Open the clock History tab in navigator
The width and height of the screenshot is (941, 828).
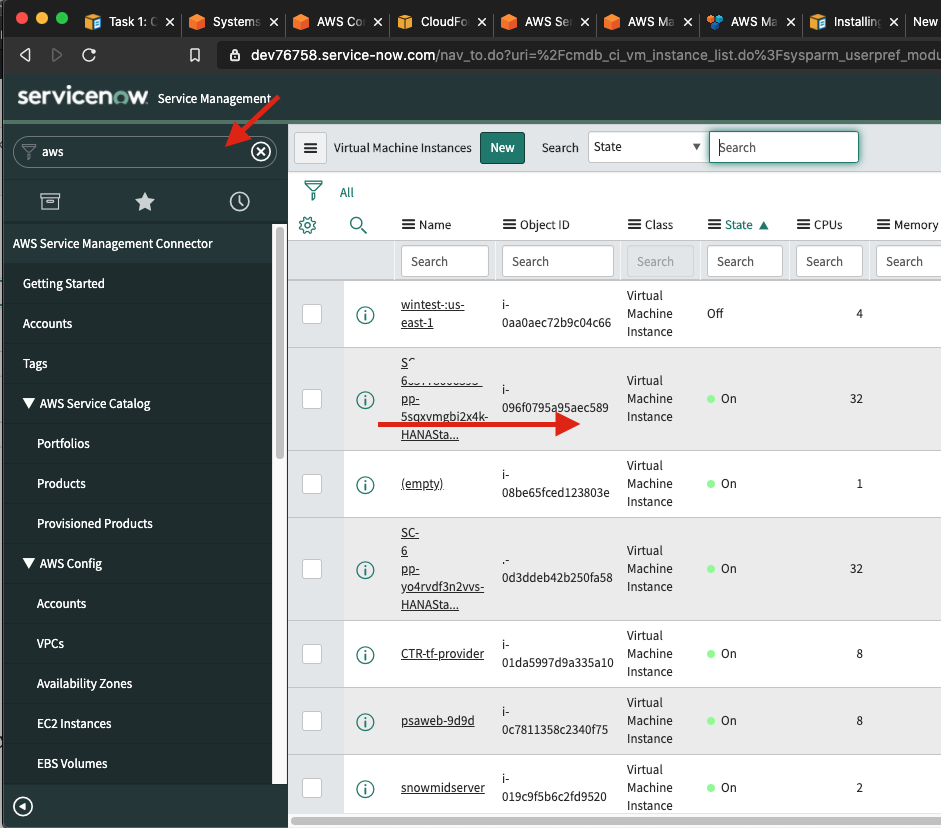(239, 201)
